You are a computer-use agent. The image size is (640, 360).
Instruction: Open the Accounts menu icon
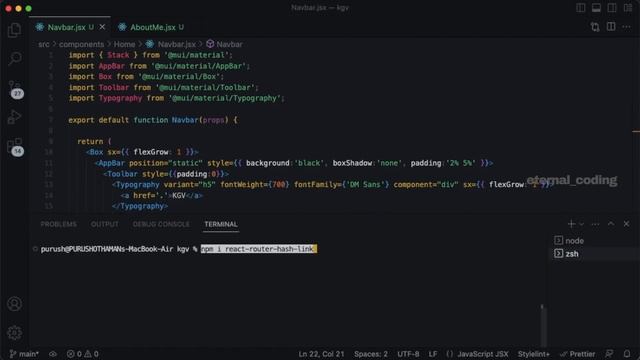pyautogui.click(x=15, y=304)
